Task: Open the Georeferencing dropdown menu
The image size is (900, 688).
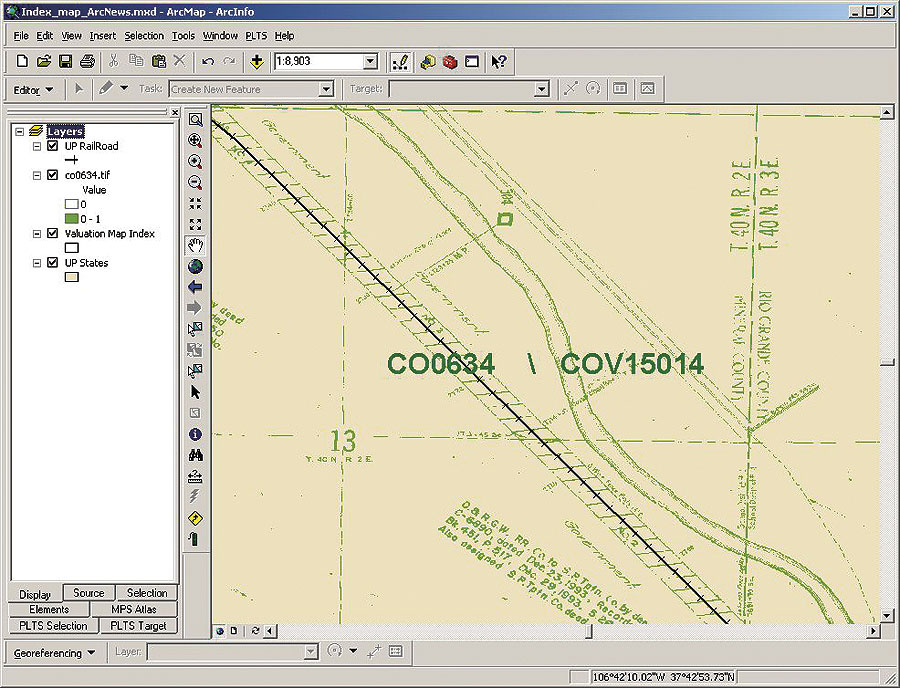Action: [54, 653]
